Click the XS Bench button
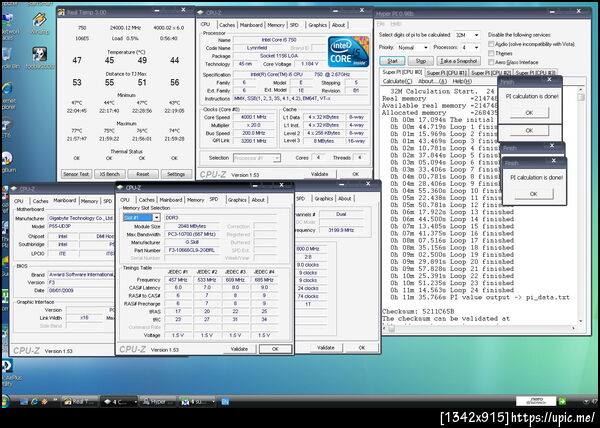Image resolution: width=600 pixels, height=428 pixels. coord(109,174)
